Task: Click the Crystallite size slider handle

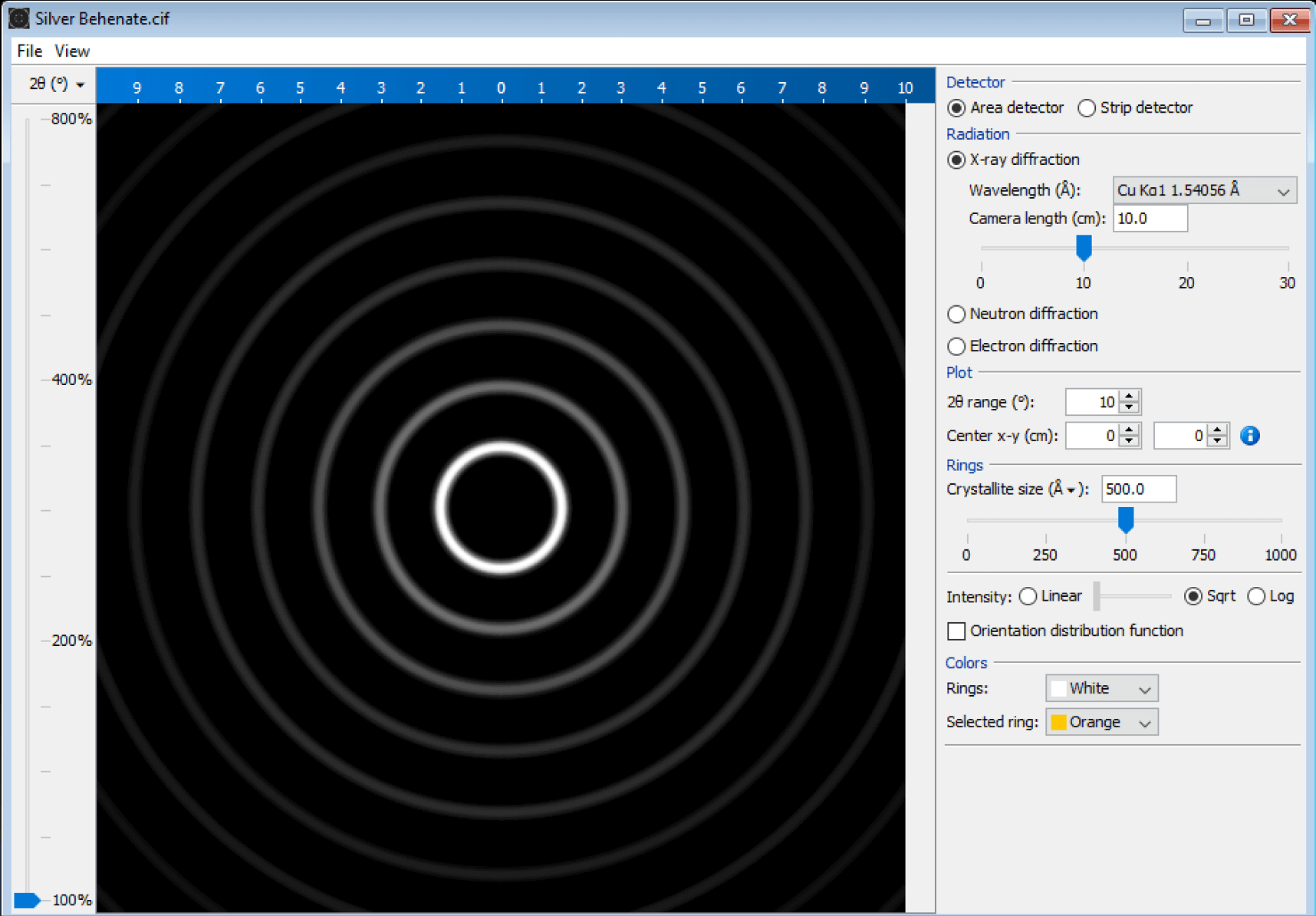Action: tap(1125, 519)
